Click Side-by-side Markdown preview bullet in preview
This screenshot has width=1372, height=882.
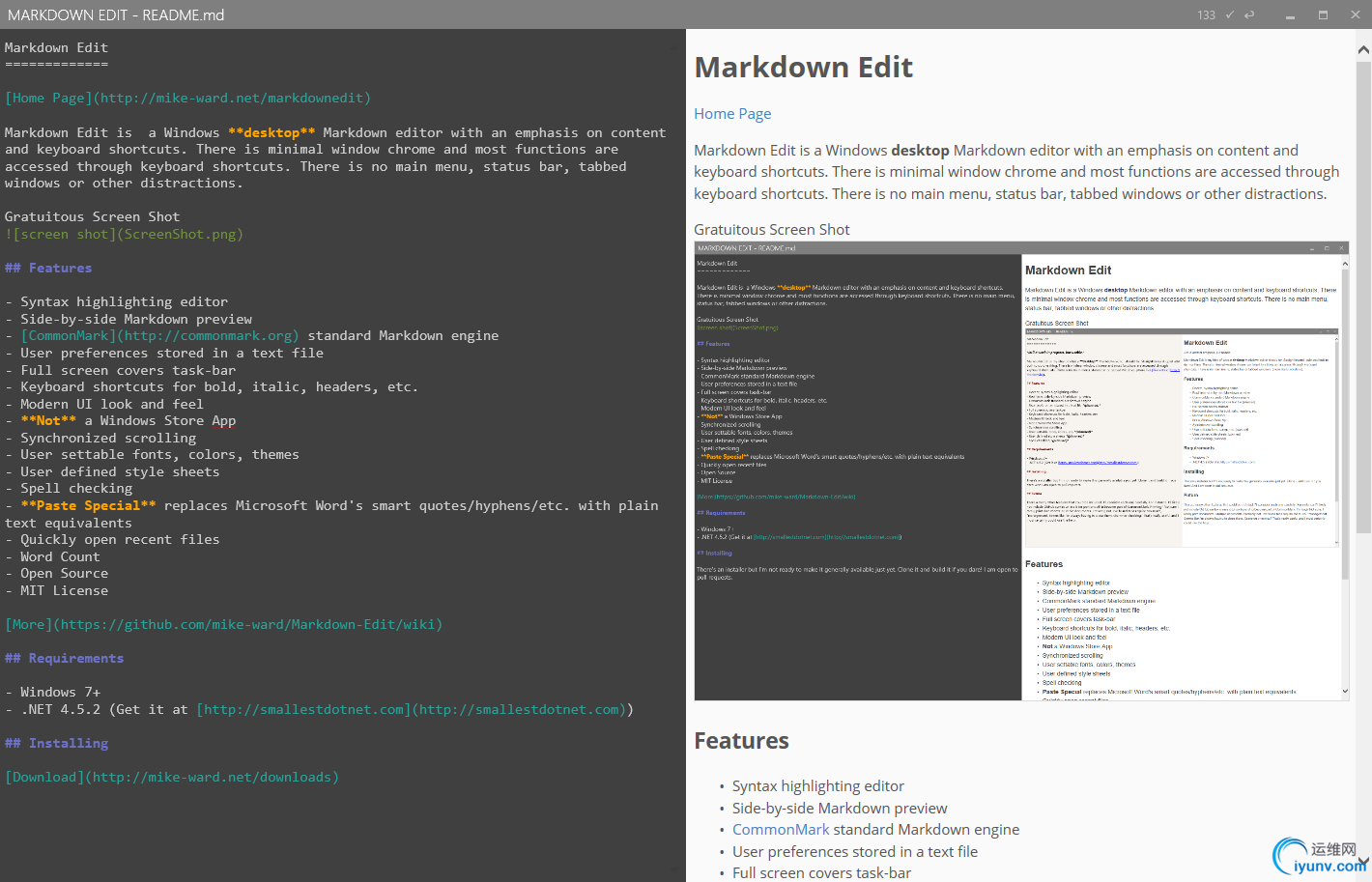(840, 809)
